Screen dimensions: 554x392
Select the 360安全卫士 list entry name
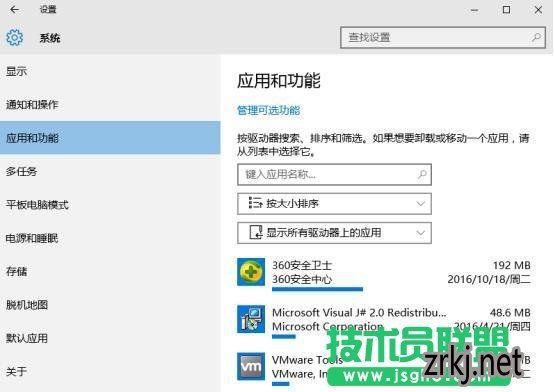coord(302,265)
